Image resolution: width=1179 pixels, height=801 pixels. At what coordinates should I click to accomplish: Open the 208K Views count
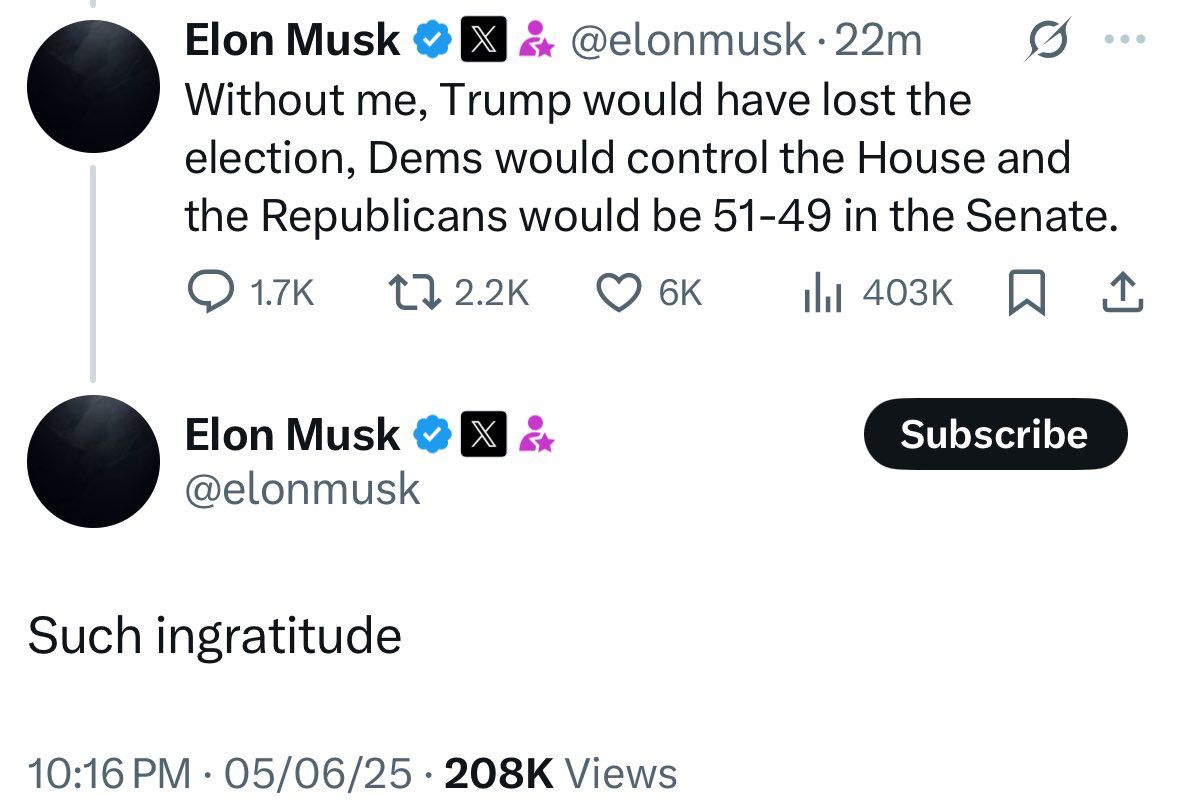(561, 773)
